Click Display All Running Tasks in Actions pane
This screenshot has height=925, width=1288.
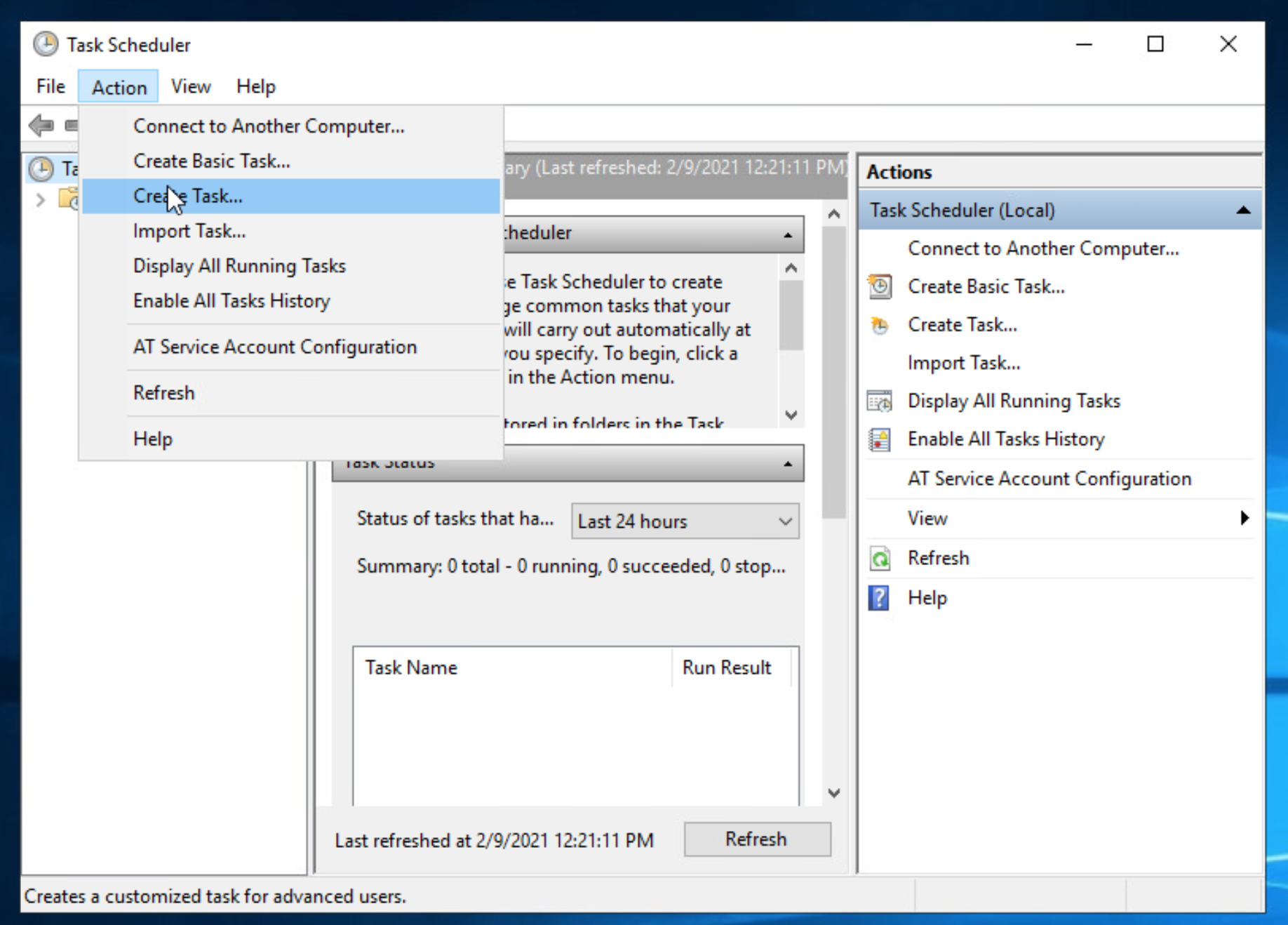point(1014,401)
